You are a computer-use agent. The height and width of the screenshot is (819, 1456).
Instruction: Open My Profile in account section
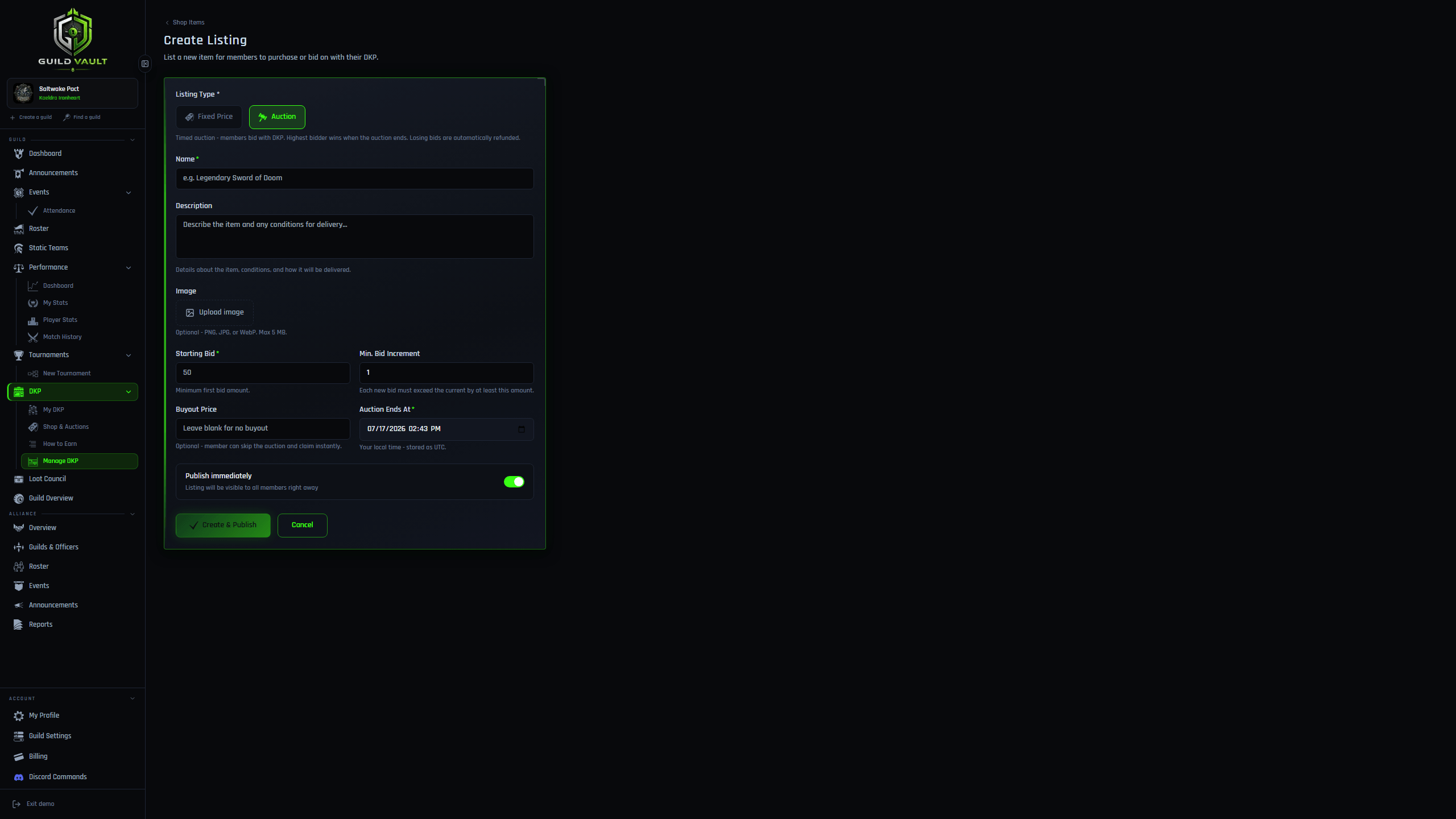73,715
